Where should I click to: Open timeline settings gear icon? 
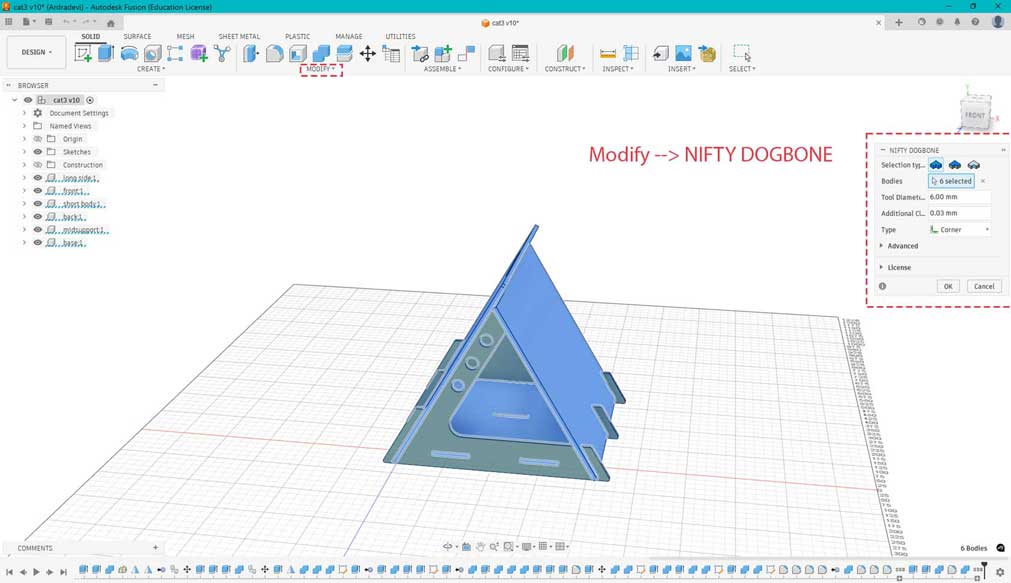tap(1000, 571)
